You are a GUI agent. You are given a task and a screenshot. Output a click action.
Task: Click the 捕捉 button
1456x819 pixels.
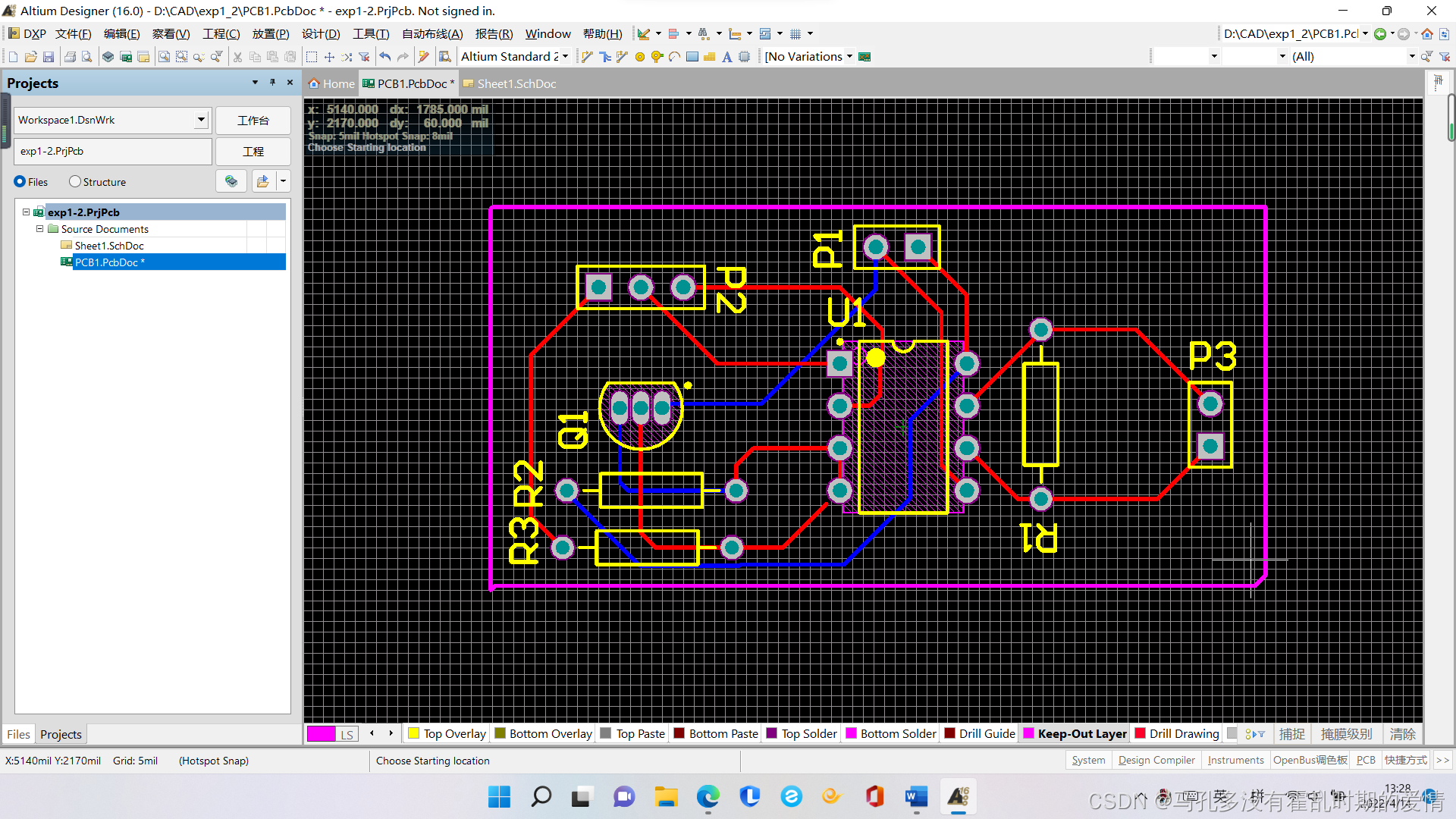coord(1291,734)
